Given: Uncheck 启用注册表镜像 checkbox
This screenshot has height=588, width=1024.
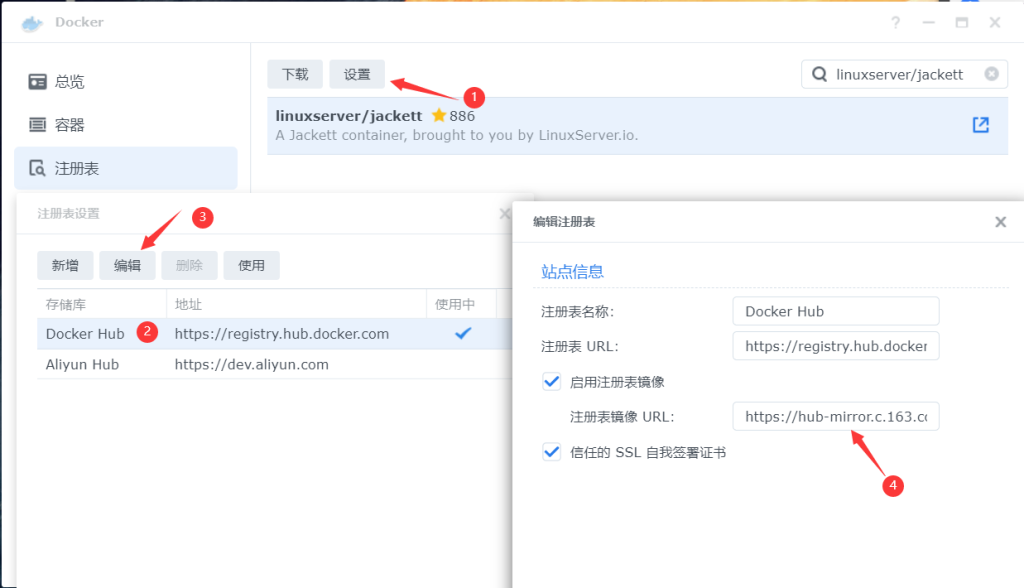Looking at the screenshot, I should [551, 381].
